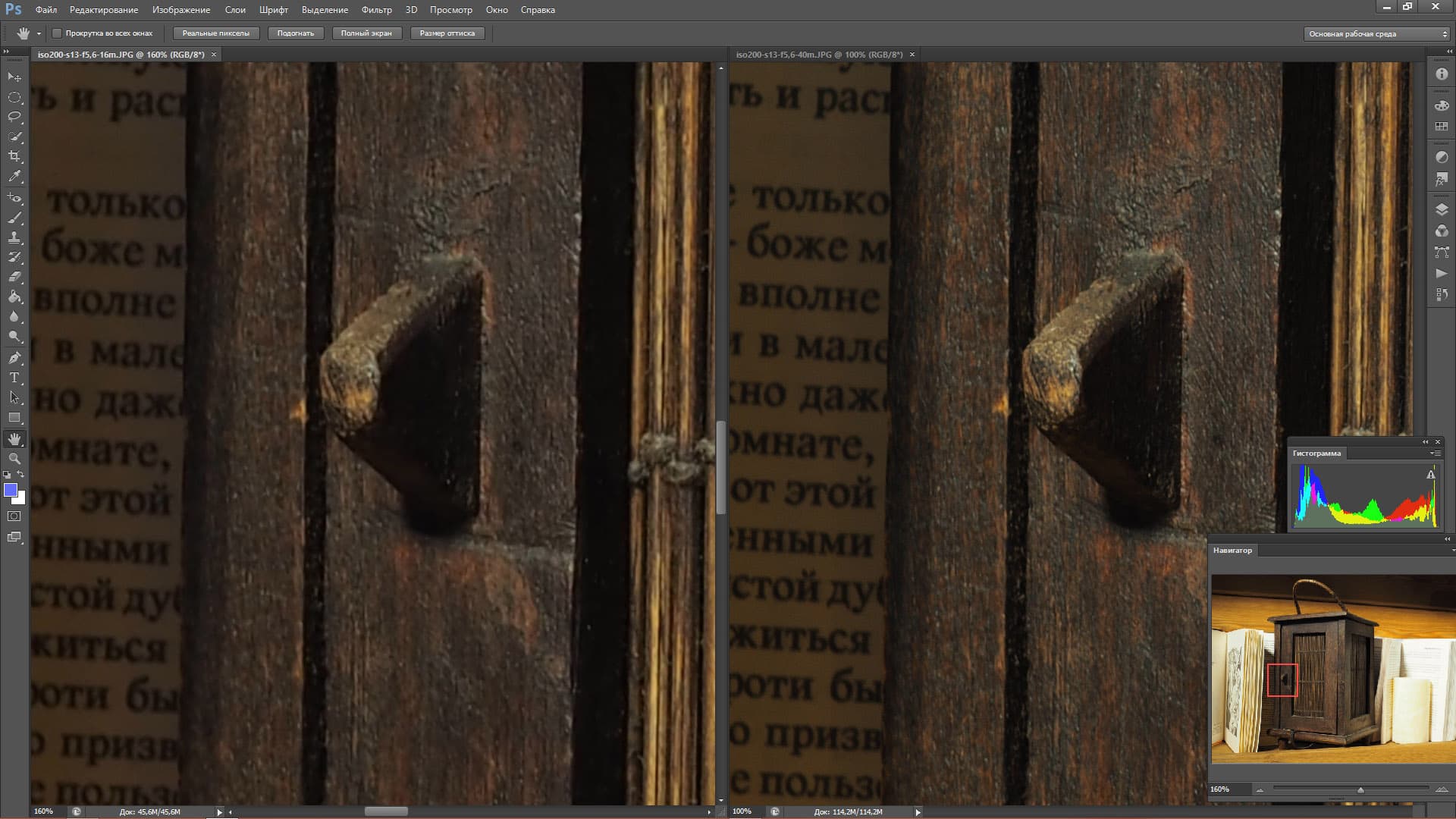Select the Eraser tool
This screenshot has width=1456, height=819.
point(14,277)
